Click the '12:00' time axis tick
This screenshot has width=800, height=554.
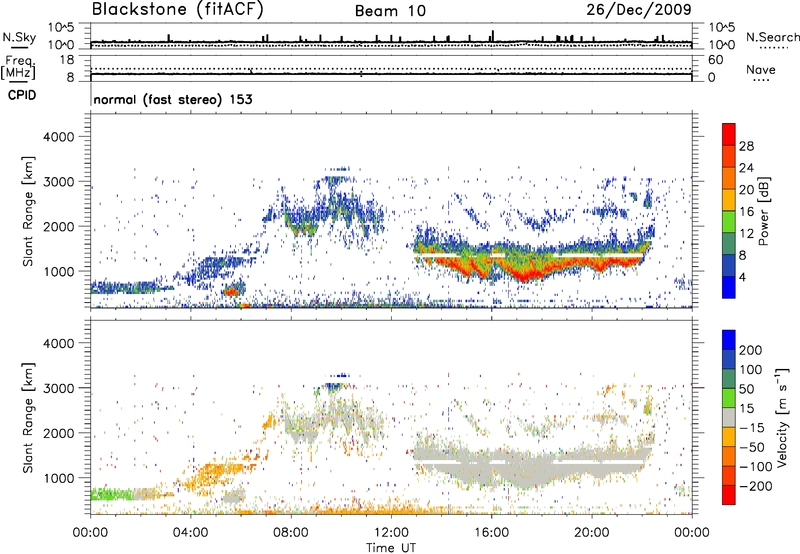pyautogui.click(x=391, y=533)
